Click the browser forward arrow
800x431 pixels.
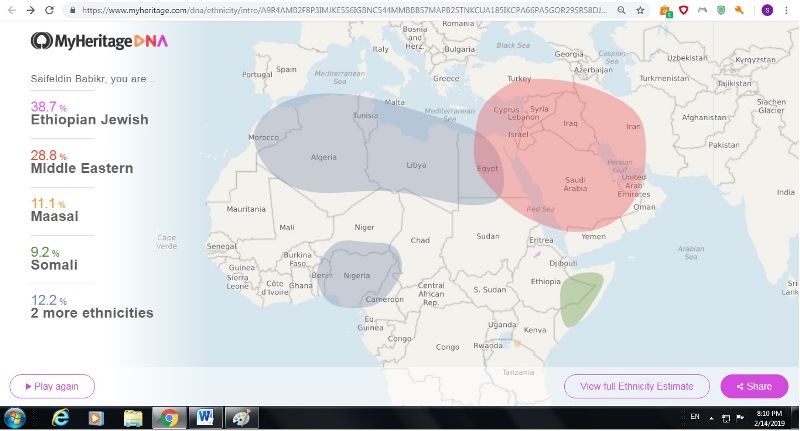click(x=31, y=10)
